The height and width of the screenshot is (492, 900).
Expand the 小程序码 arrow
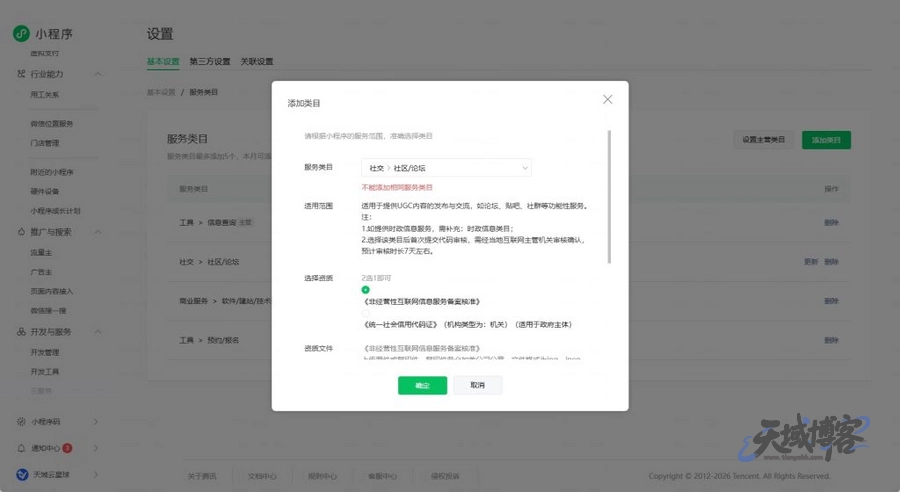96,421
